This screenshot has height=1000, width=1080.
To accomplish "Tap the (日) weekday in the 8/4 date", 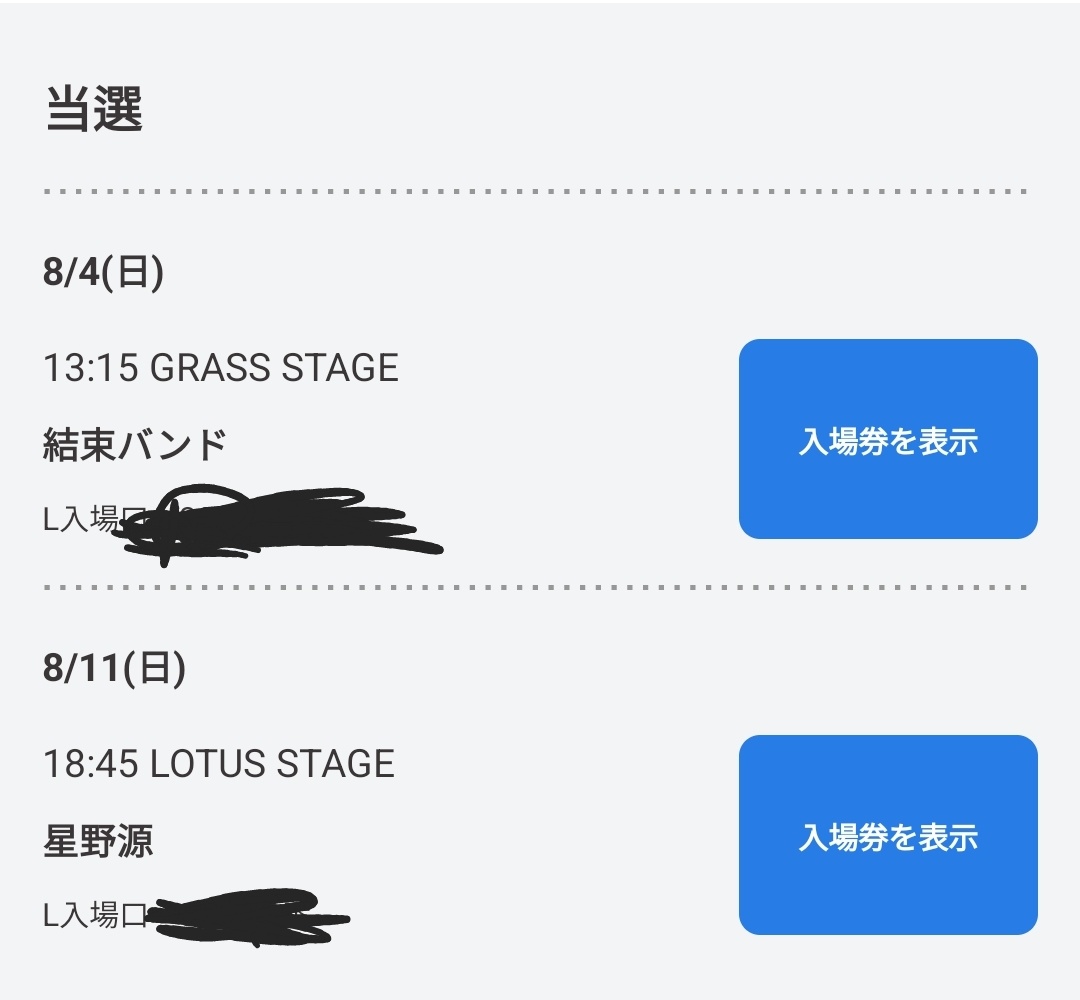I will pyautogui.click(x=133, y=274).
